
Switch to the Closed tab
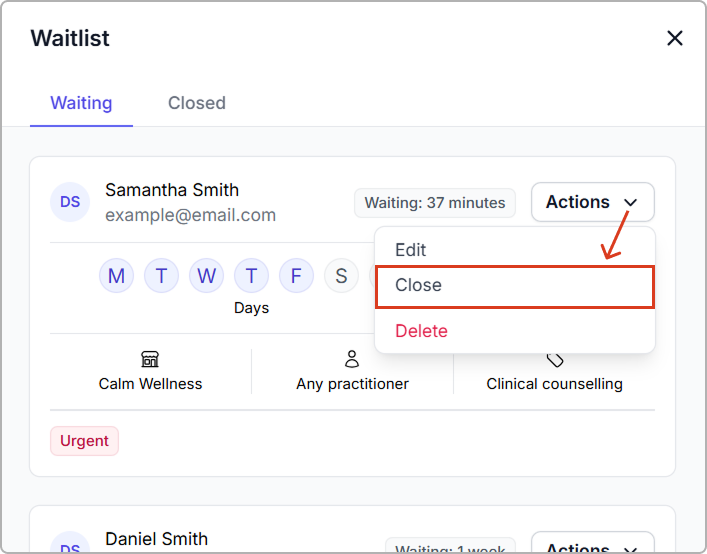196,103
